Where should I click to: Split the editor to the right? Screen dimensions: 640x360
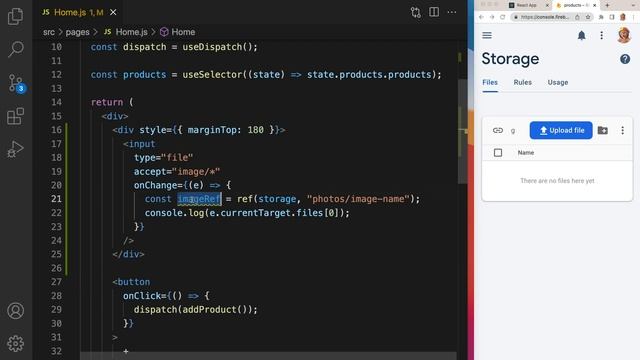434,12
